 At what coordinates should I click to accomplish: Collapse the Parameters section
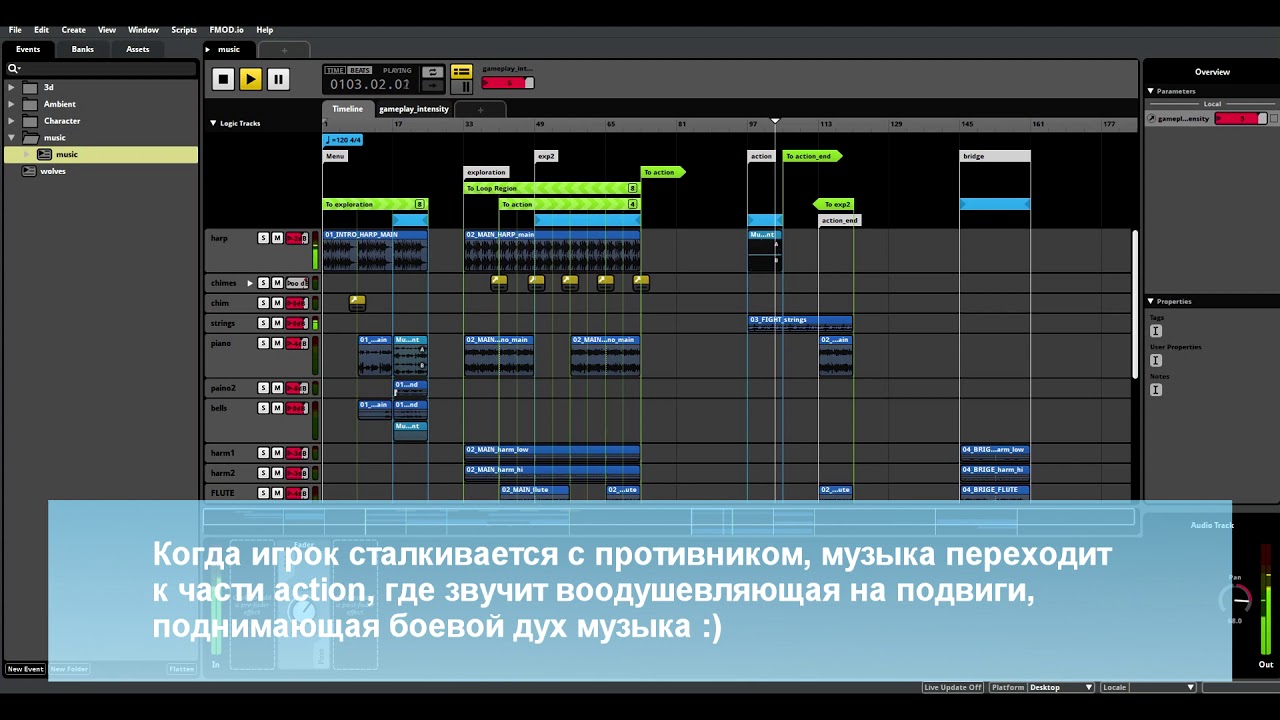(x=1151, y=91)
